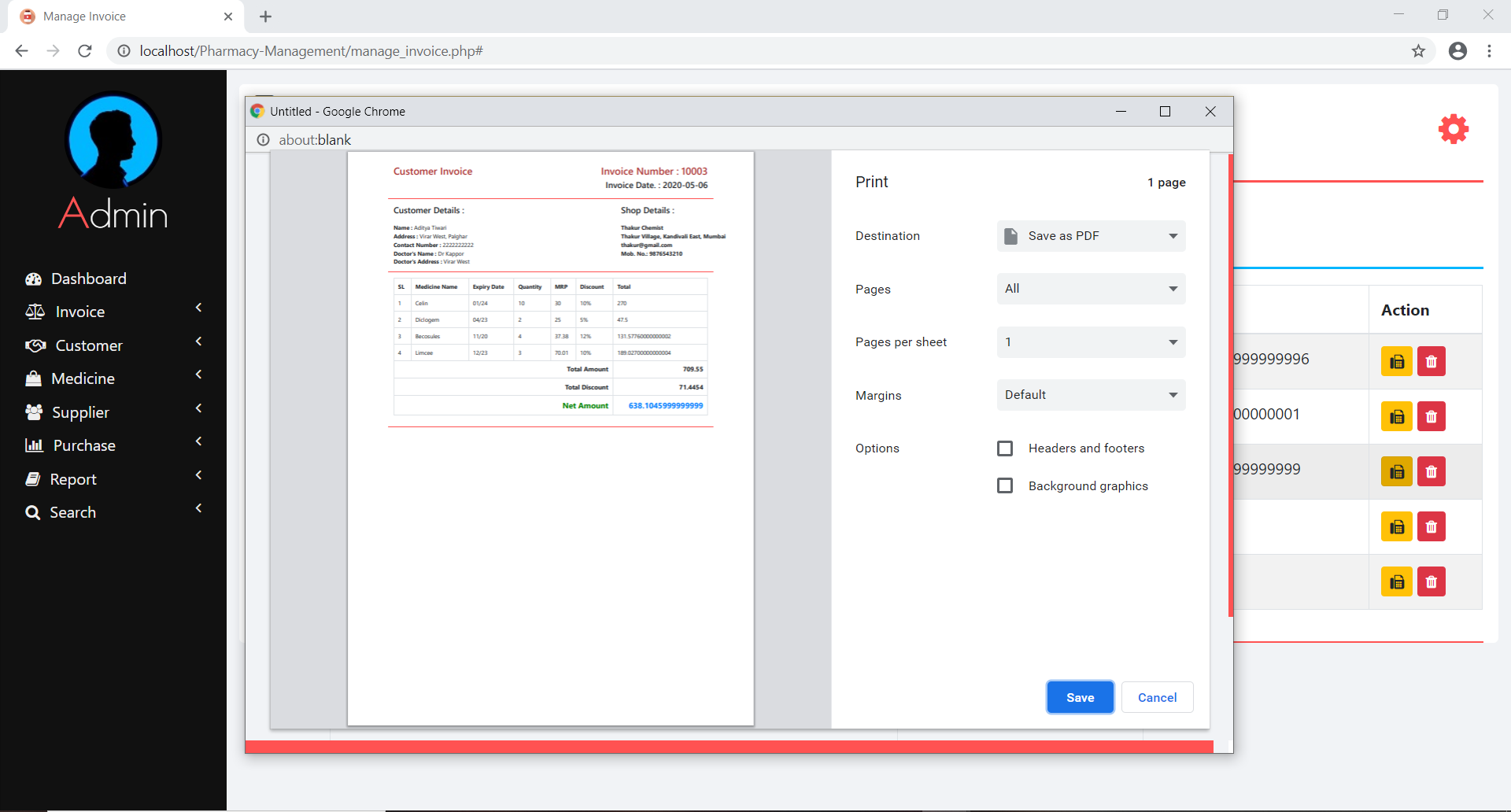Click the Invoice scales icon in sidebar
The width and height of the screenshot is (1511, 812).
pos(35,312)
